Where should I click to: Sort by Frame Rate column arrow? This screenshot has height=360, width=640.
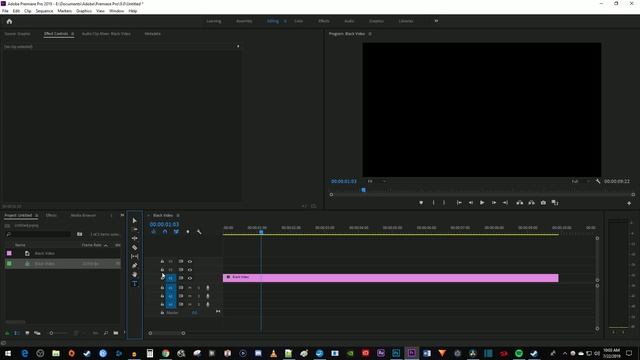pos(106,245)
